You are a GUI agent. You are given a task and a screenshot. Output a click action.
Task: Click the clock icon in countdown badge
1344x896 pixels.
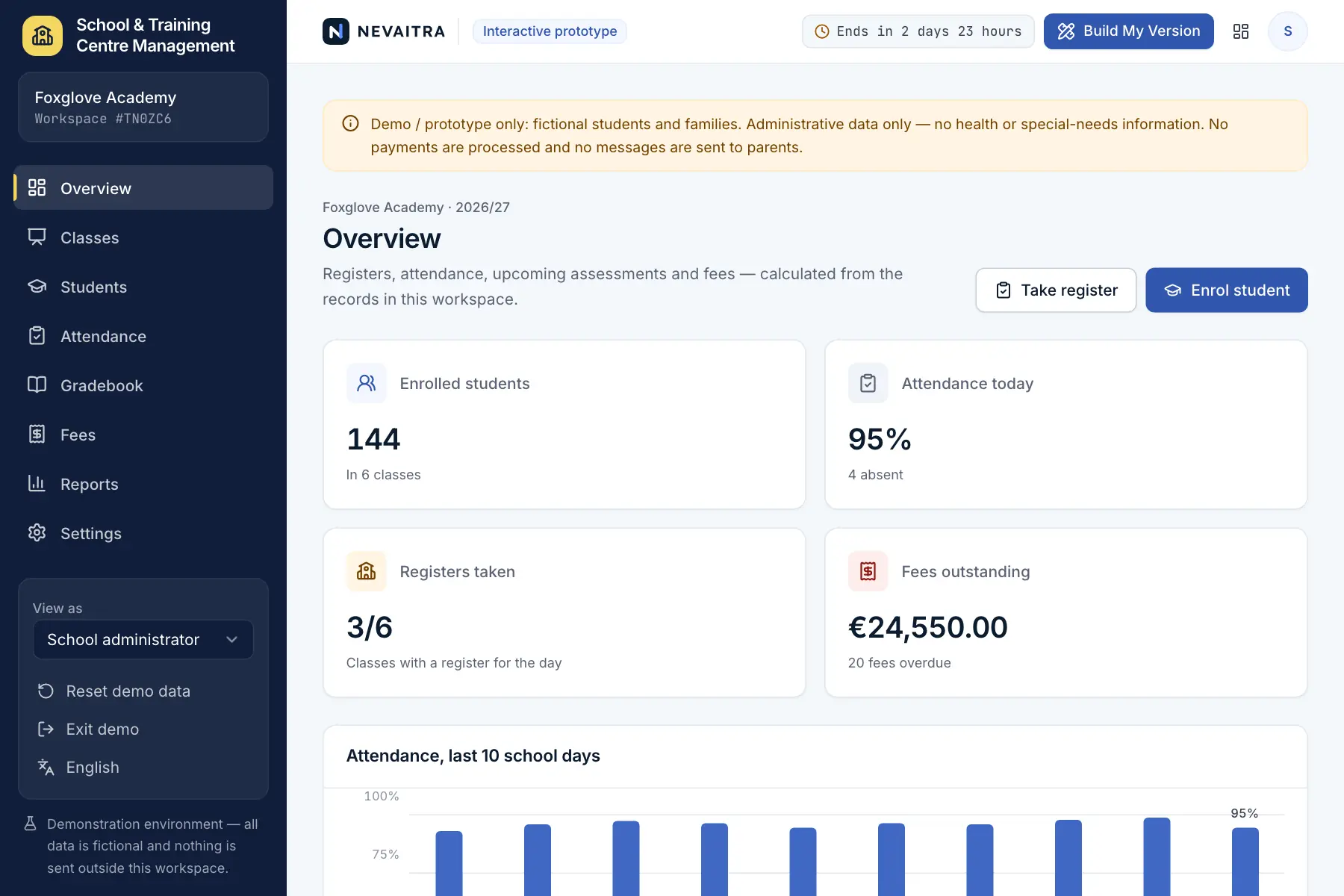(822, 31)
